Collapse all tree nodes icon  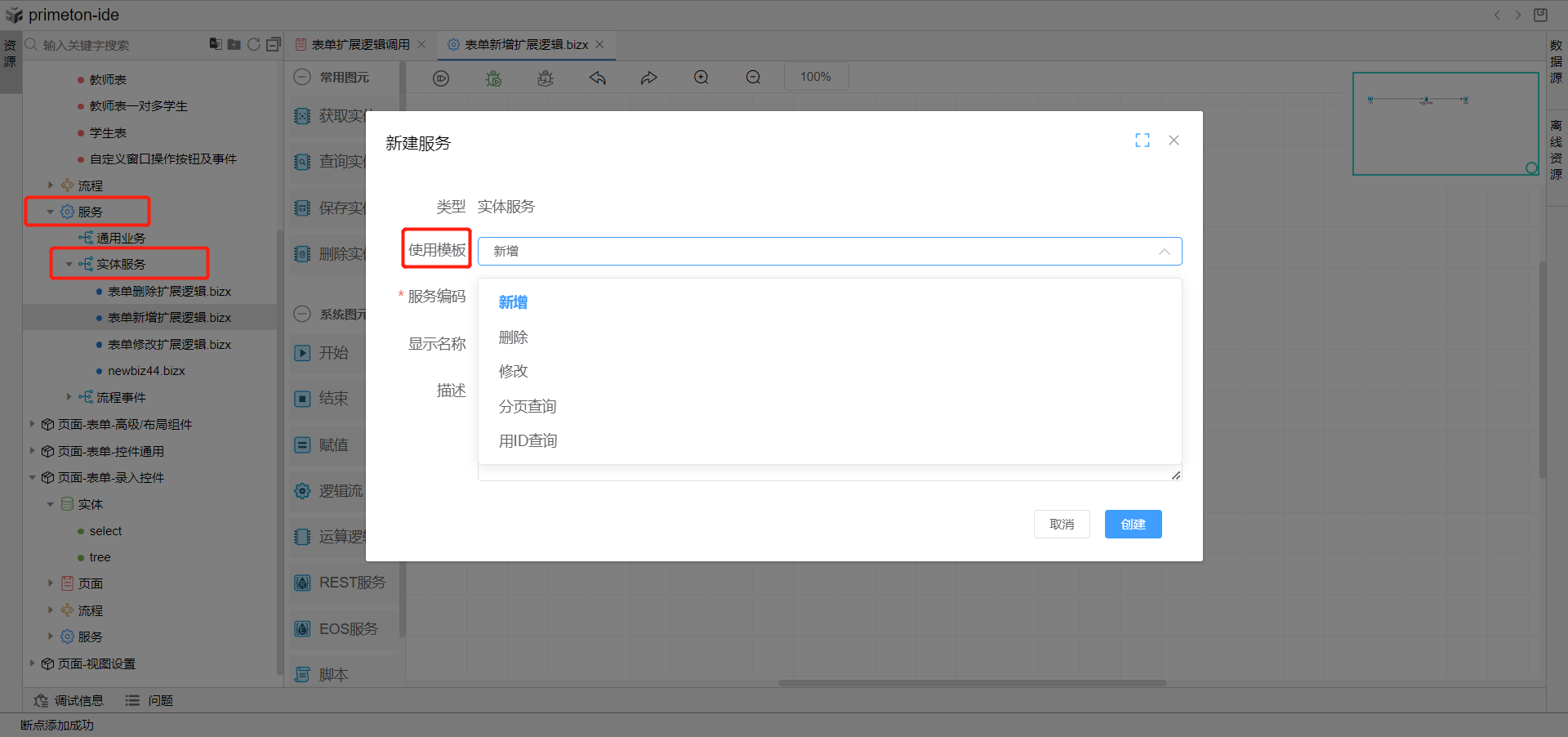[x=274, y=44]
